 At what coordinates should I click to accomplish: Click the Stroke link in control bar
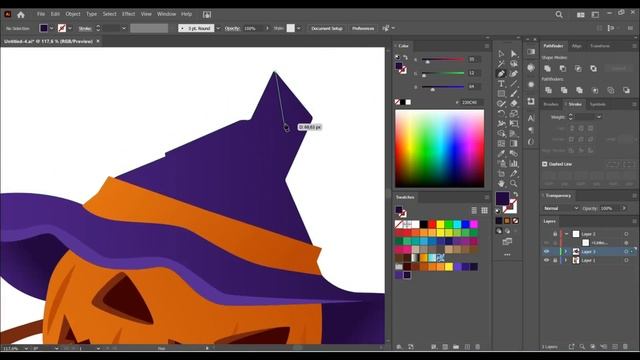[x=85, y=28]
